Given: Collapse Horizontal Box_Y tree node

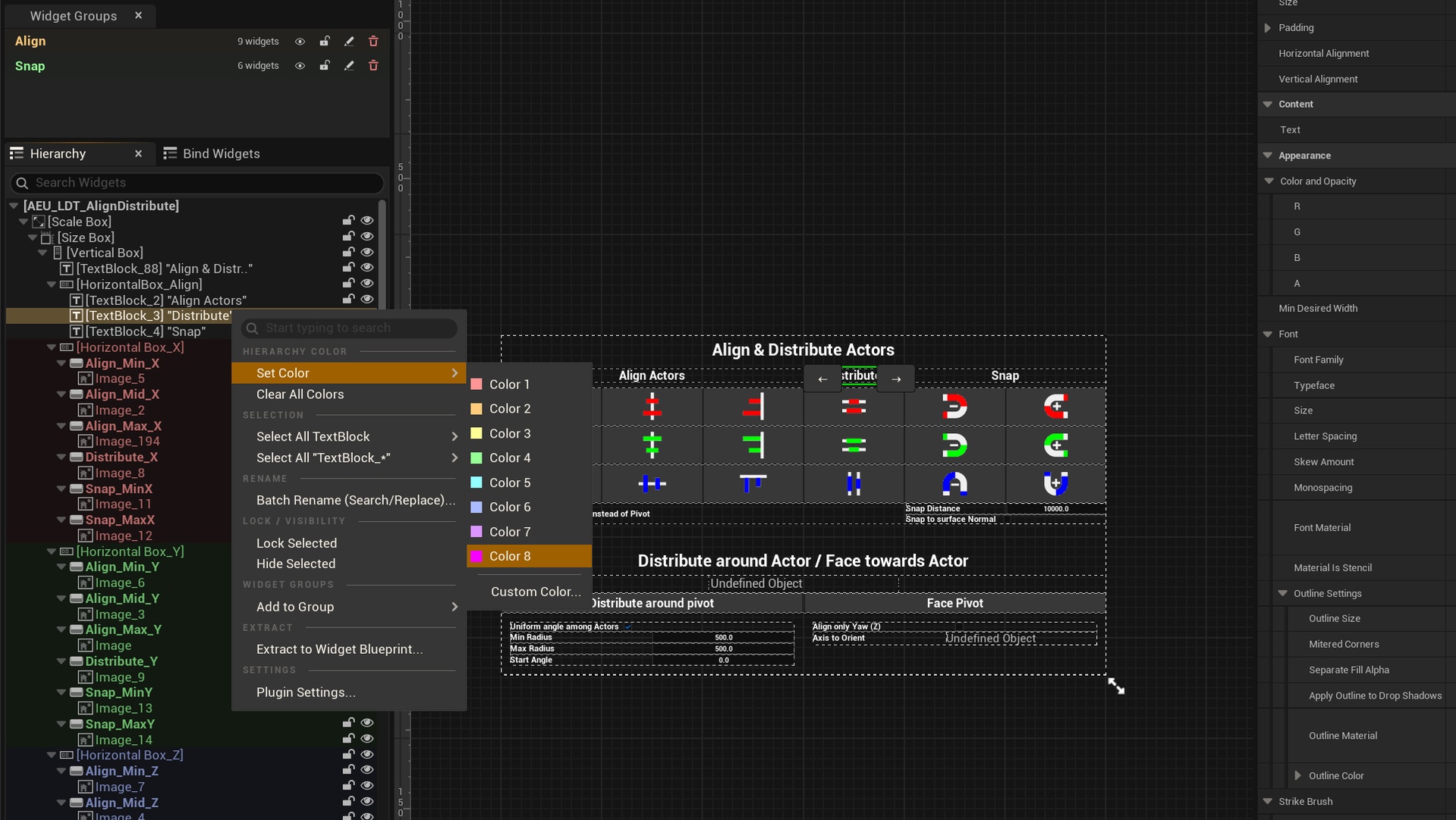Looking at the screenshot, I should 52,551.
